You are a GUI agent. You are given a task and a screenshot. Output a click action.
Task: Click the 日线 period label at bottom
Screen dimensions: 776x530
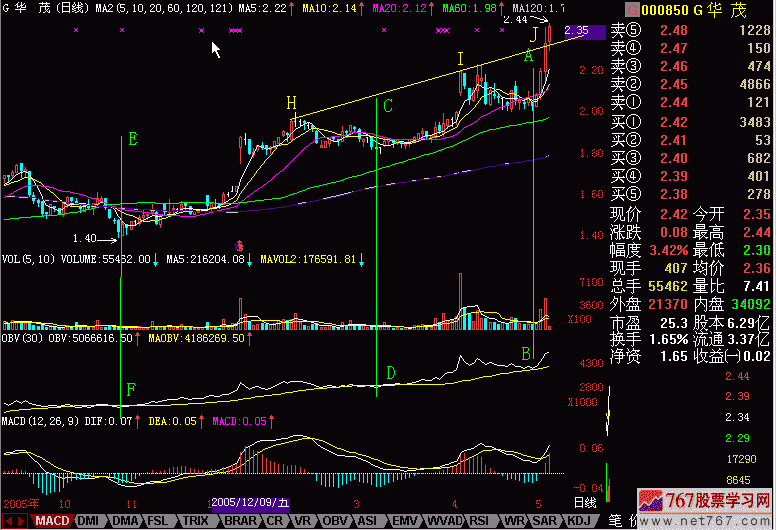pyautogui.click(x=583, y=502)
